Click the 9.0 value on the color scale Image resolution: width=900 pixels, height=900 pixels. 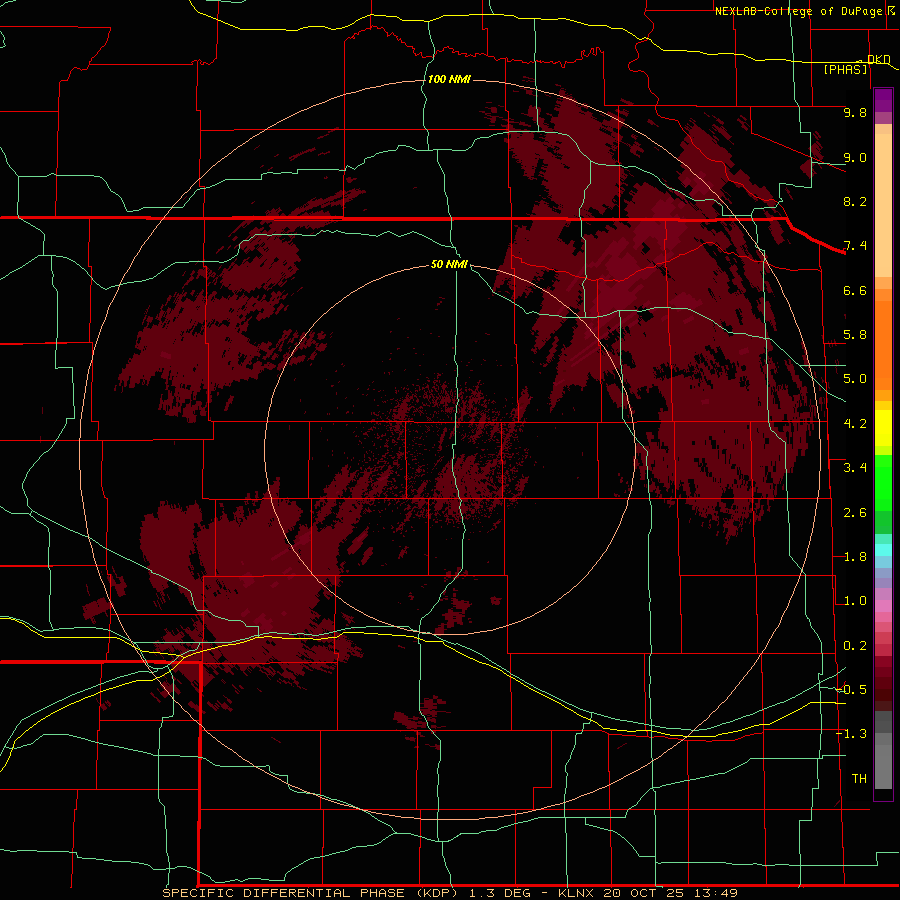coord(855,157)
